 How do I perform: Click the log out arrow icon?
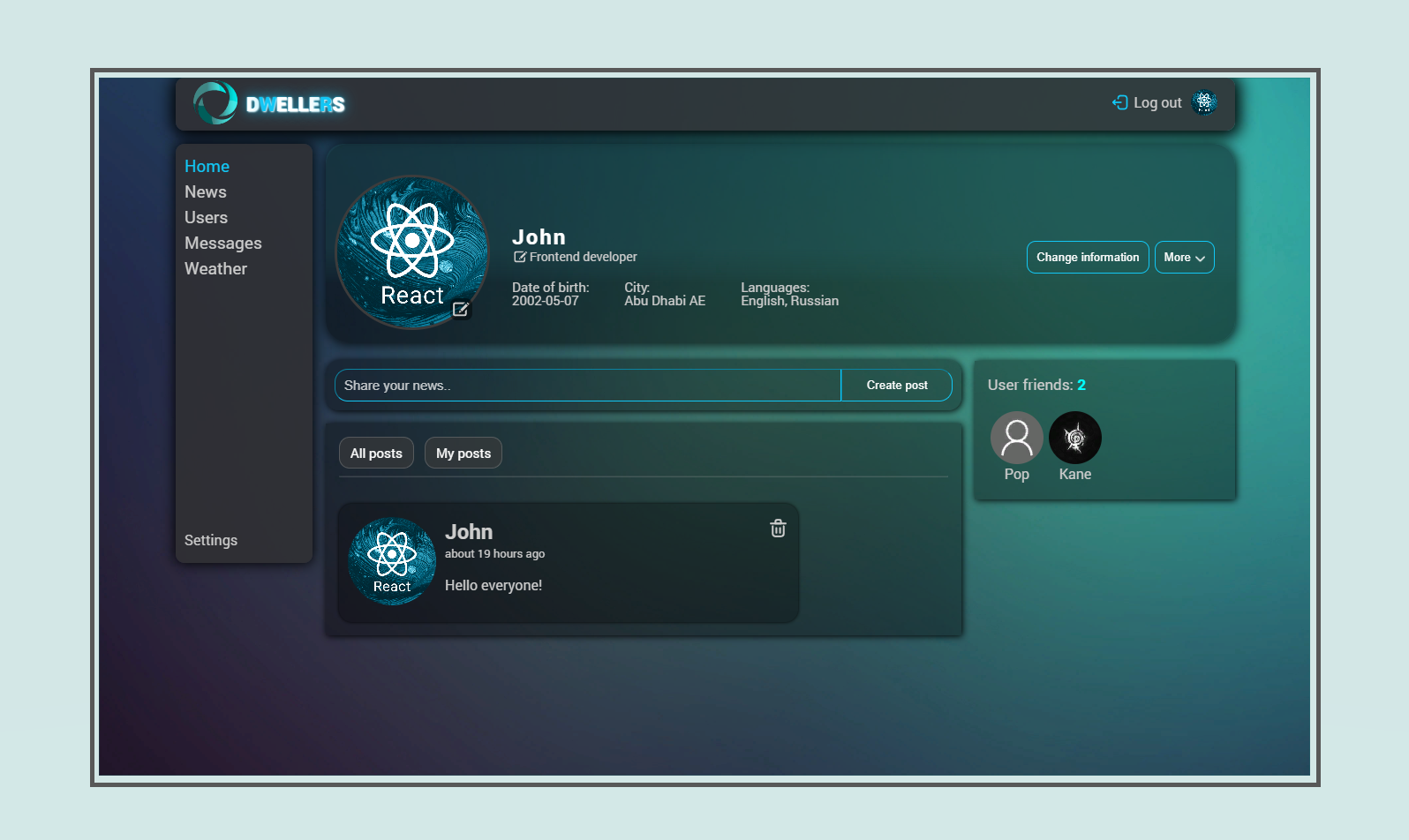coord(1119,102)
